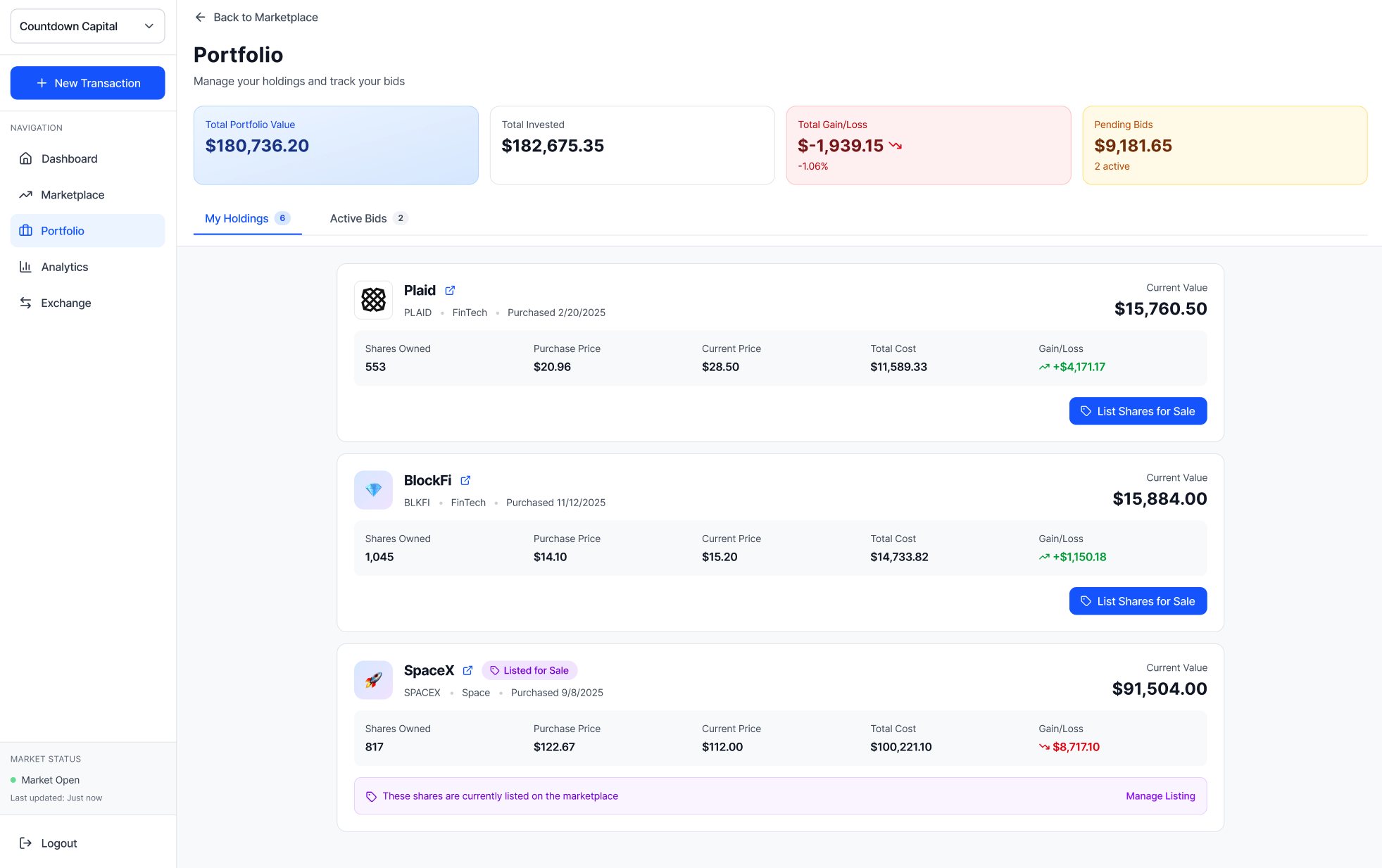This screenshot has height=868, width=1382.
Task: Click the SpaceX rocket logo
Action: tap(373, 680)
